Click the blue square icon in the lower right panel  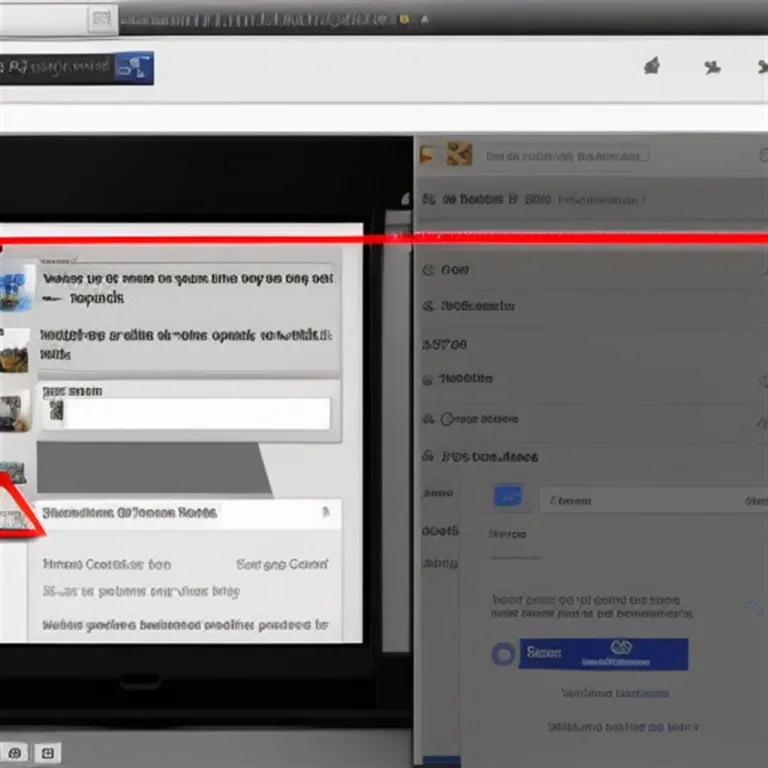509,497
